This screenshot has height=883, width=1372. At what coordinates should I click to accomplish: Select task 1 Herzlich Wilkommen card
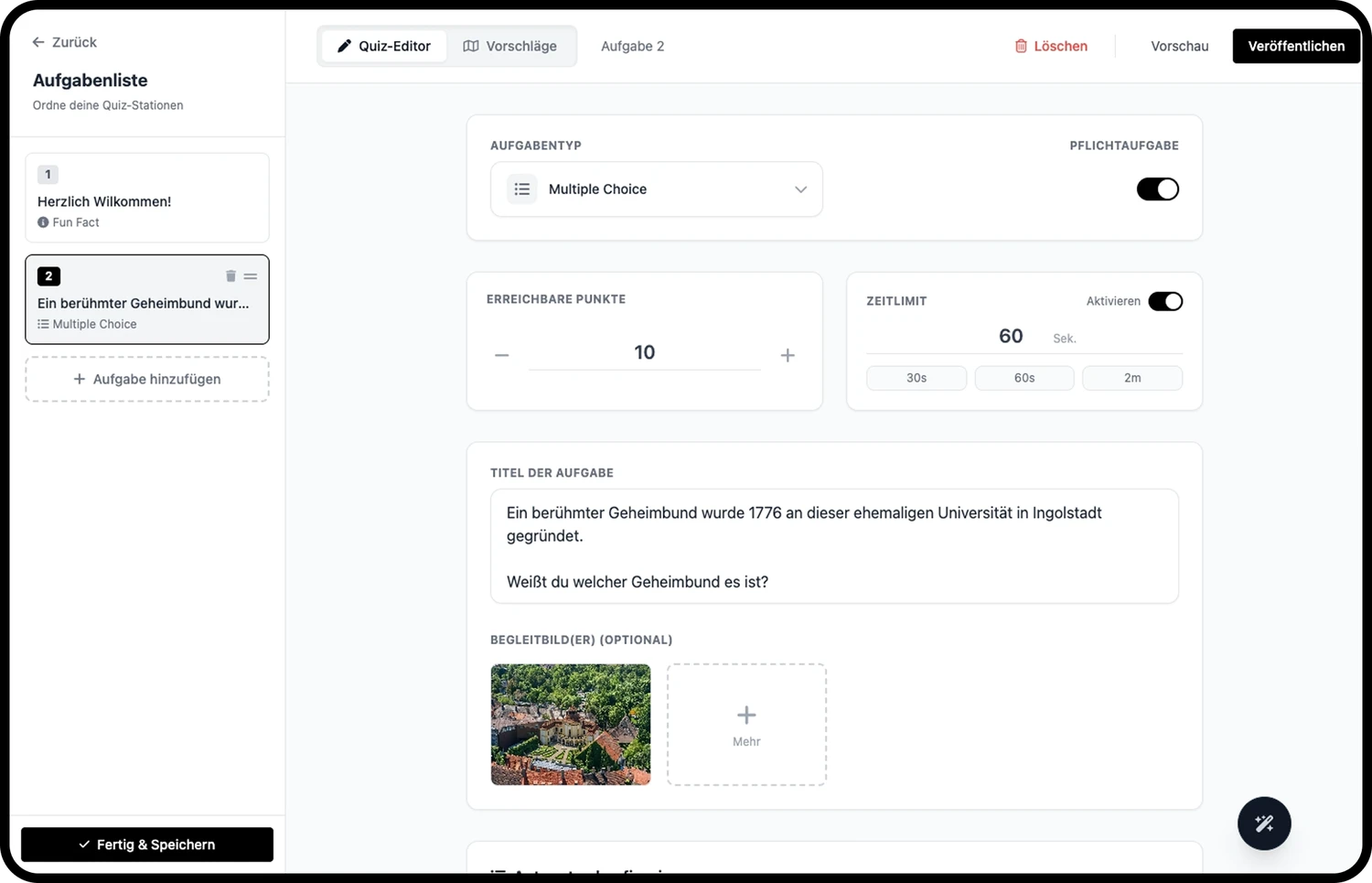point(147,198)
